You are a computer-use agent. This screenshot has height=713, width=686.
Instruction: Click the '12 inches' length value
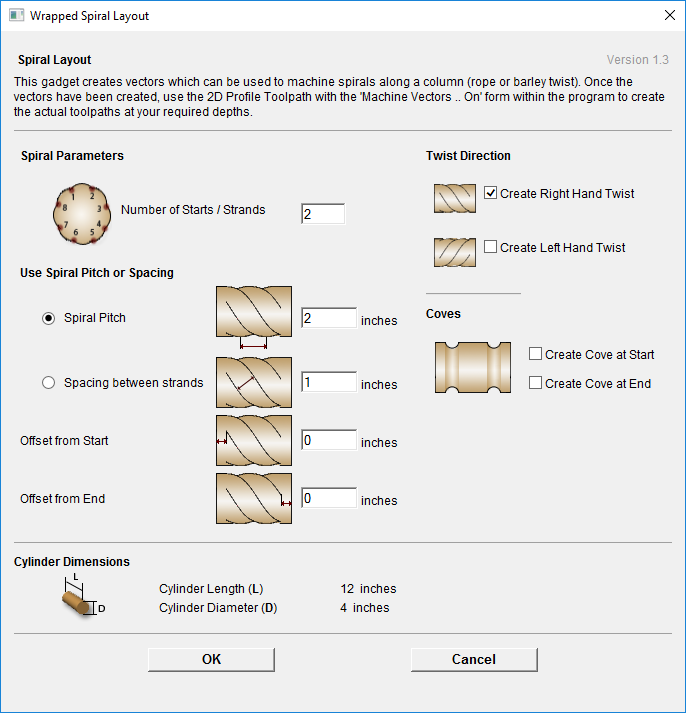368,589
